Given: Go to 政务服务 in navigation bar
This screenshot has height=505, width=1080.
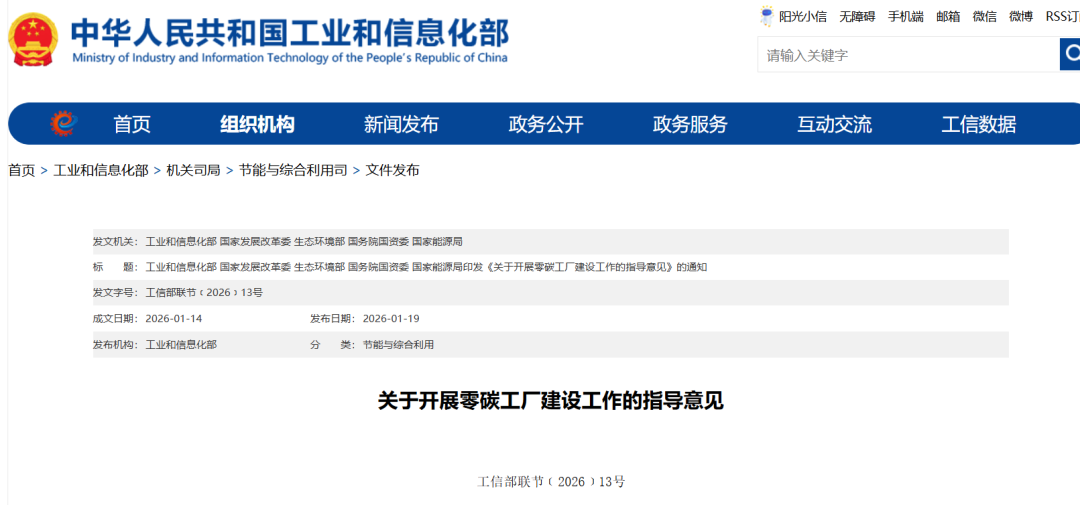Looking at the screenshot, I should click(x=690, y=124).
